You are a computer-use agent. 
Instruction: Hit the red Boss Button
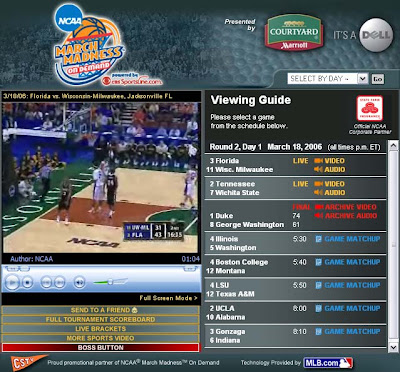click(101, 347)
